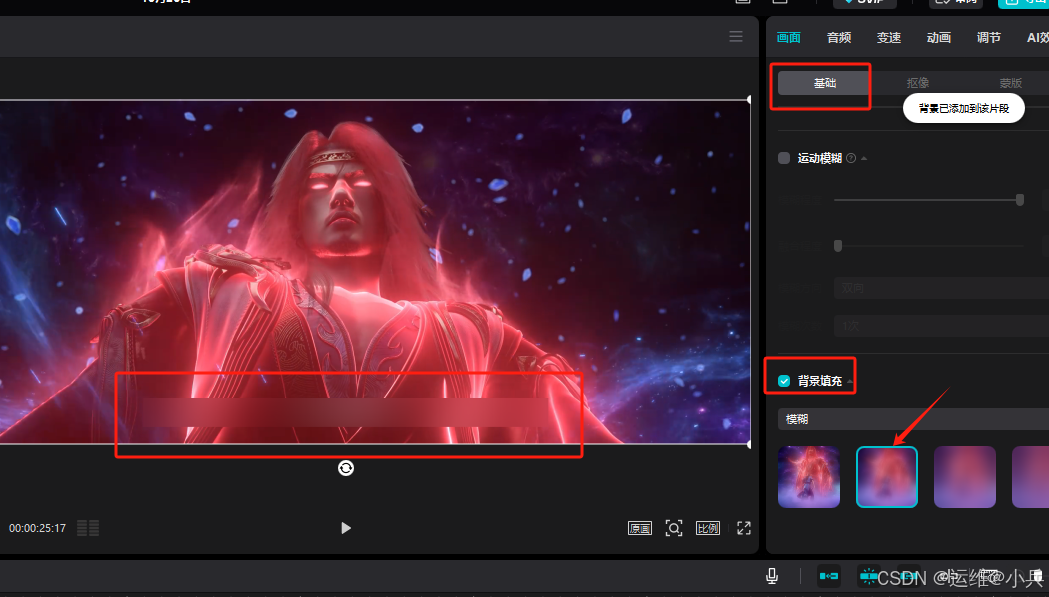The height and width of the screenshot is (597, 1049).
Task: Enter fullscreen preview with expand icon
Action: tap(744, 528)
